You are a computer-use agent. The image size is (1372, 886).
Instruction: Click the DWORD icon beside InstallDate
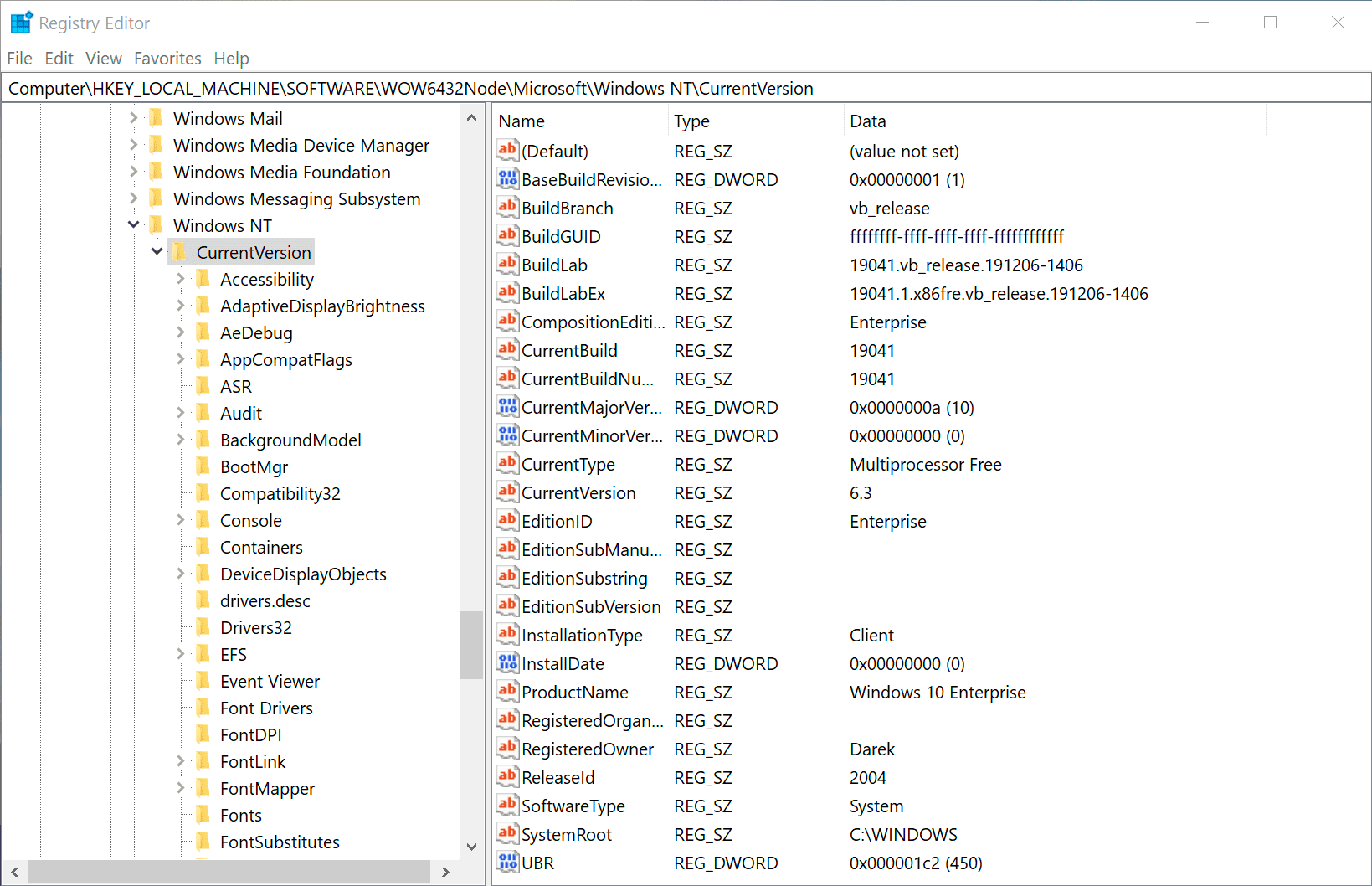[x=507, y=662]
